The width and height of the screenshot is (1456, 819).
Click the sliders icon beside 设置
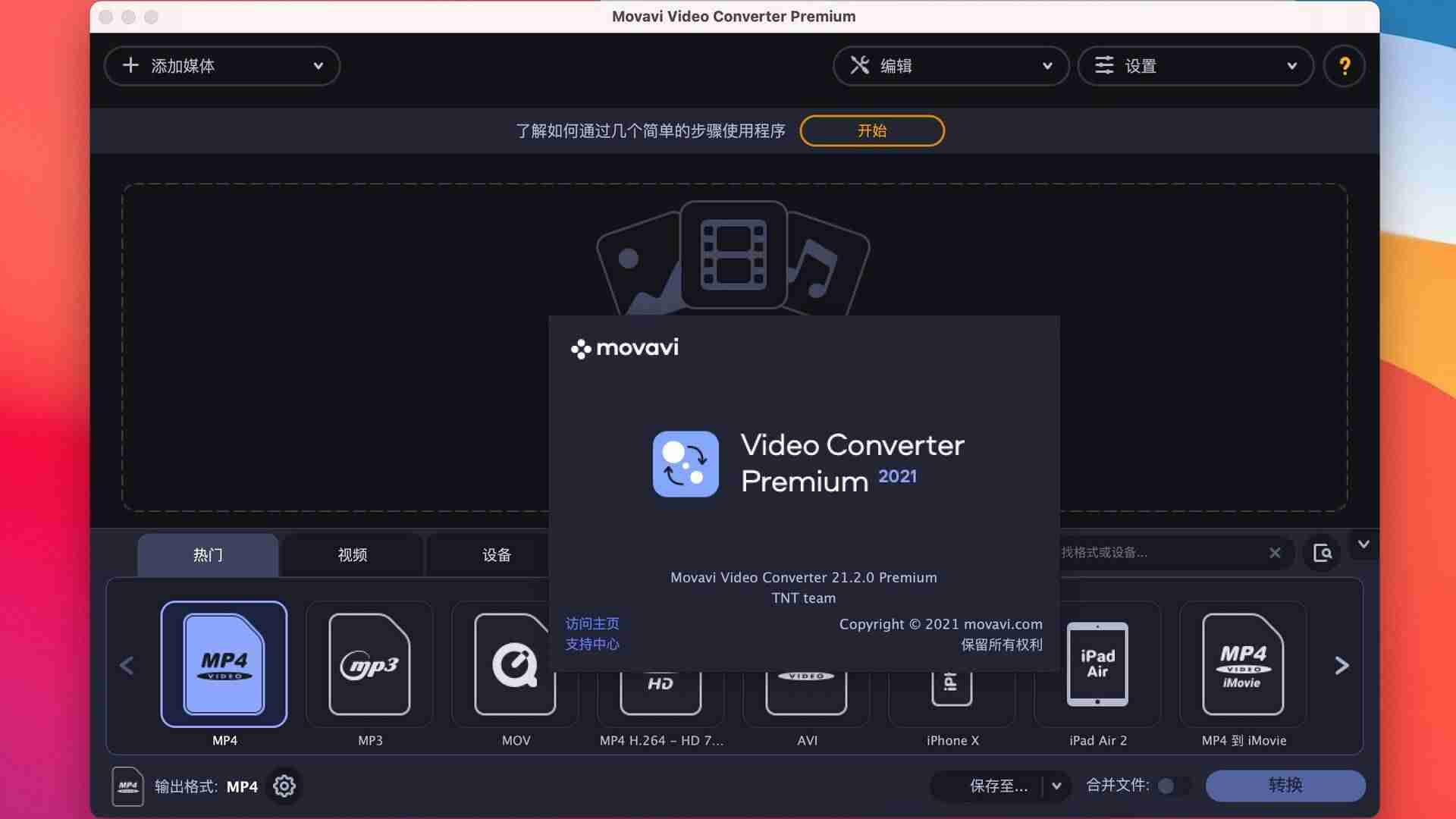point(1104,65)
